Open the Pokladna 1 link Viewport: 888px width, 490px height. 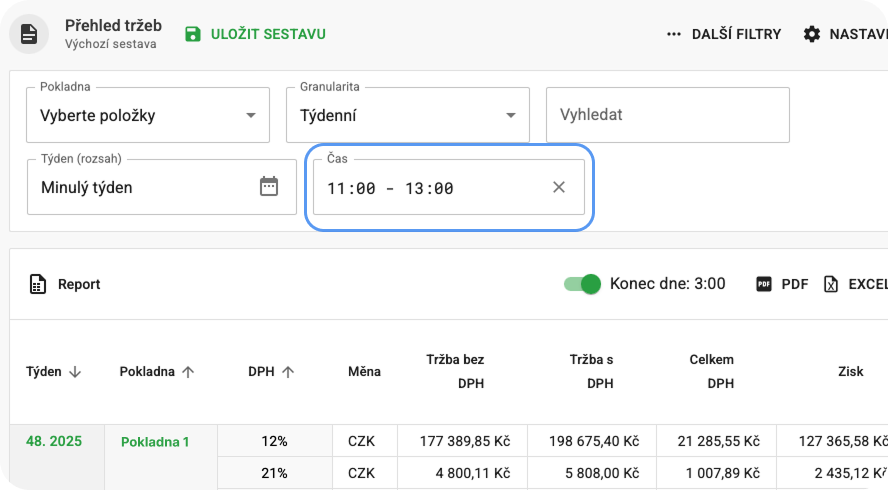(155, 441)
